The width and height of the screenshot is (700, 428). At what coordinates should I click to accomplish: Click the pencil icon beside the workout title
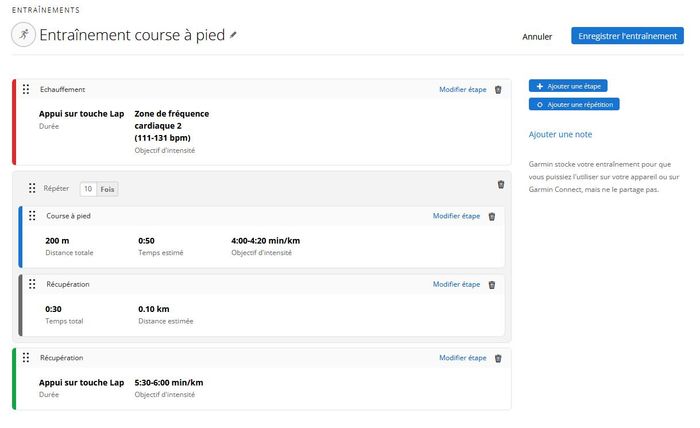coord(234,35)
